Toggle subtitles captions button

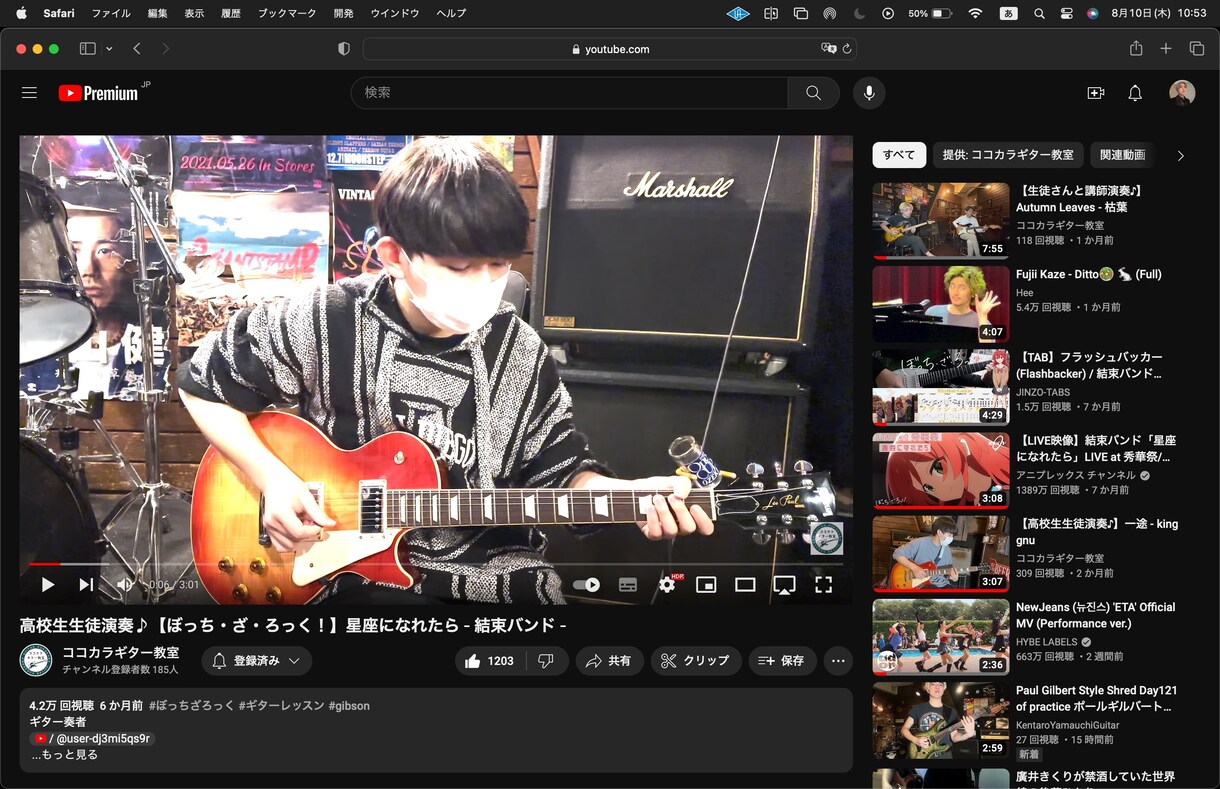coord(628,585)
